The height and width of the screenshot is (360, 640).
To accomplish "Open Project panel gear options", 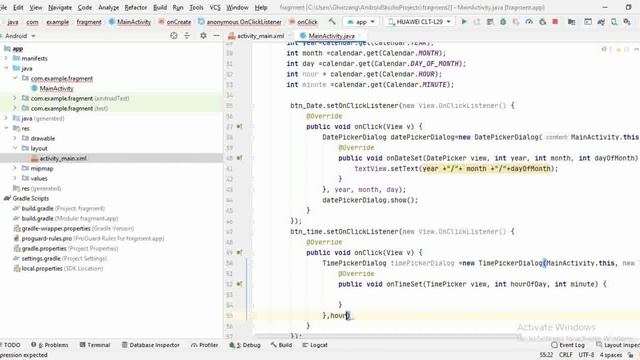I will click(x=203, y=36).
